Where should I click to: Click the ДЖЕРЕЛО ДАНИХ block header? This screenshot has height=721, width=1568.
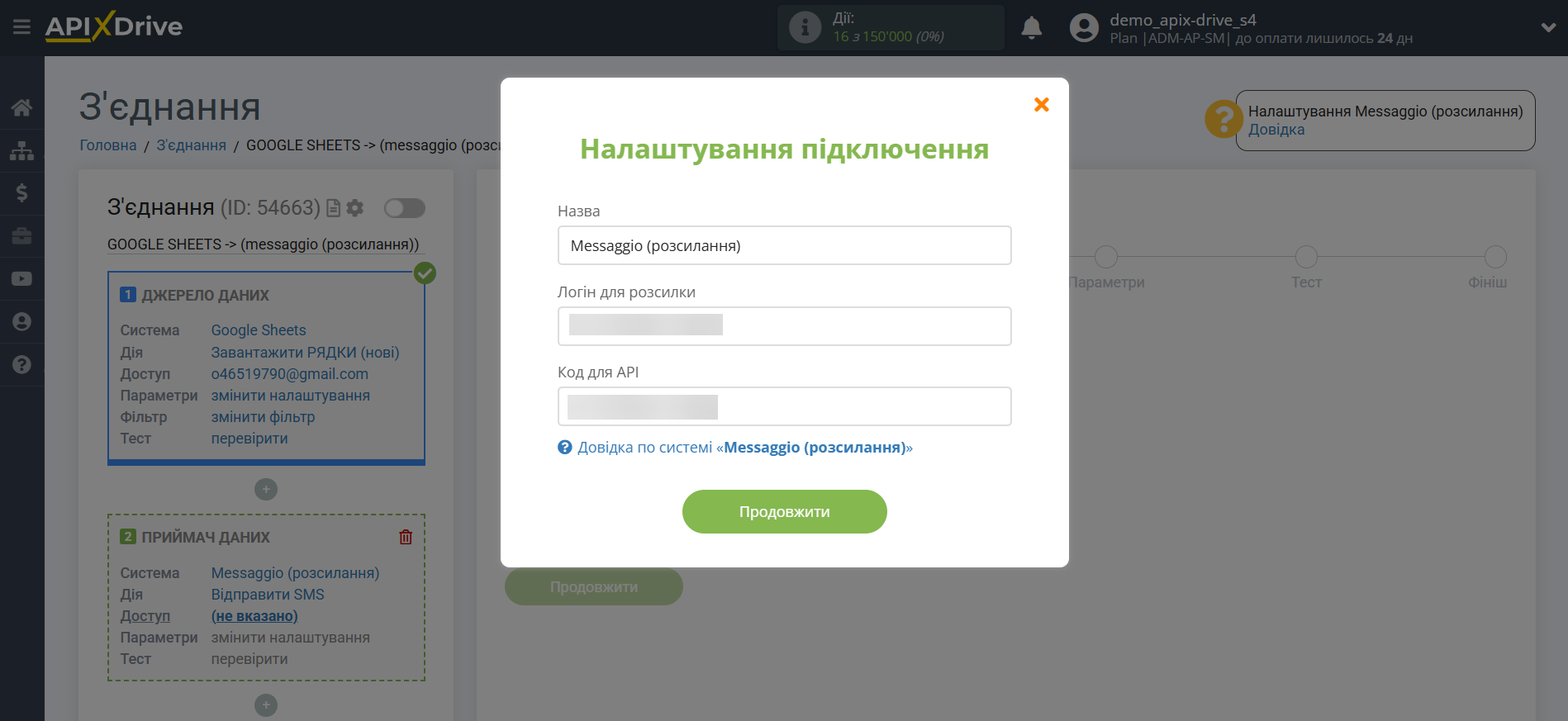click(206, 296)
